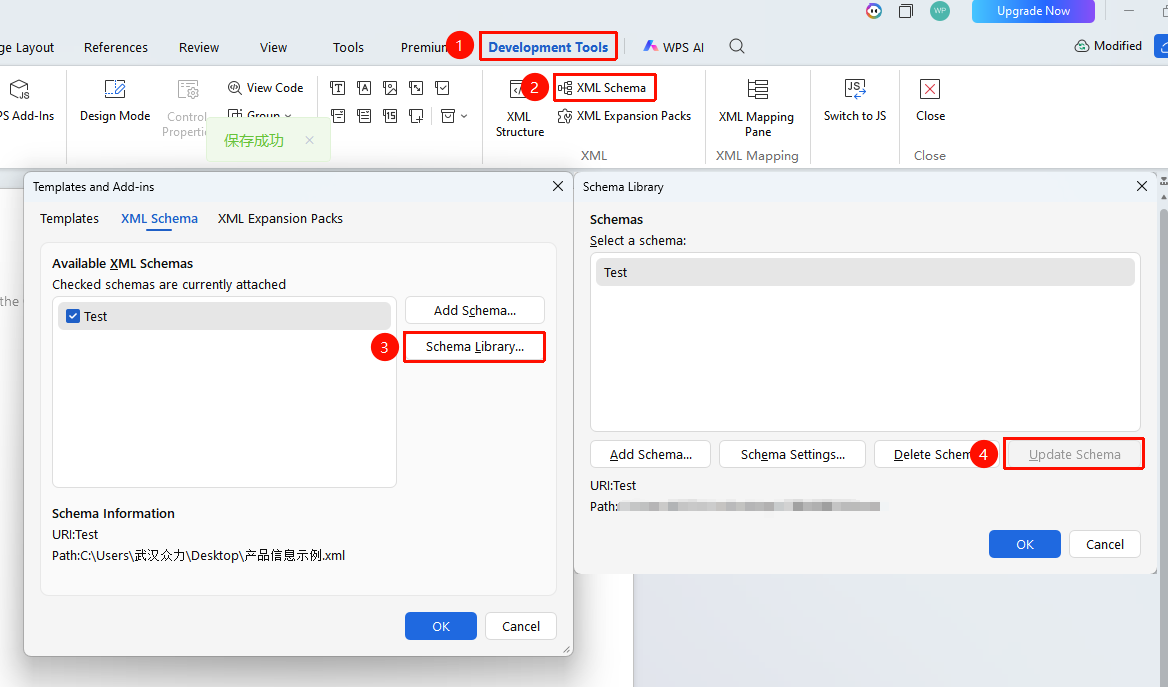Insert a picture content control
This screenshot has width=1168, height=687.
pos(390,88)
